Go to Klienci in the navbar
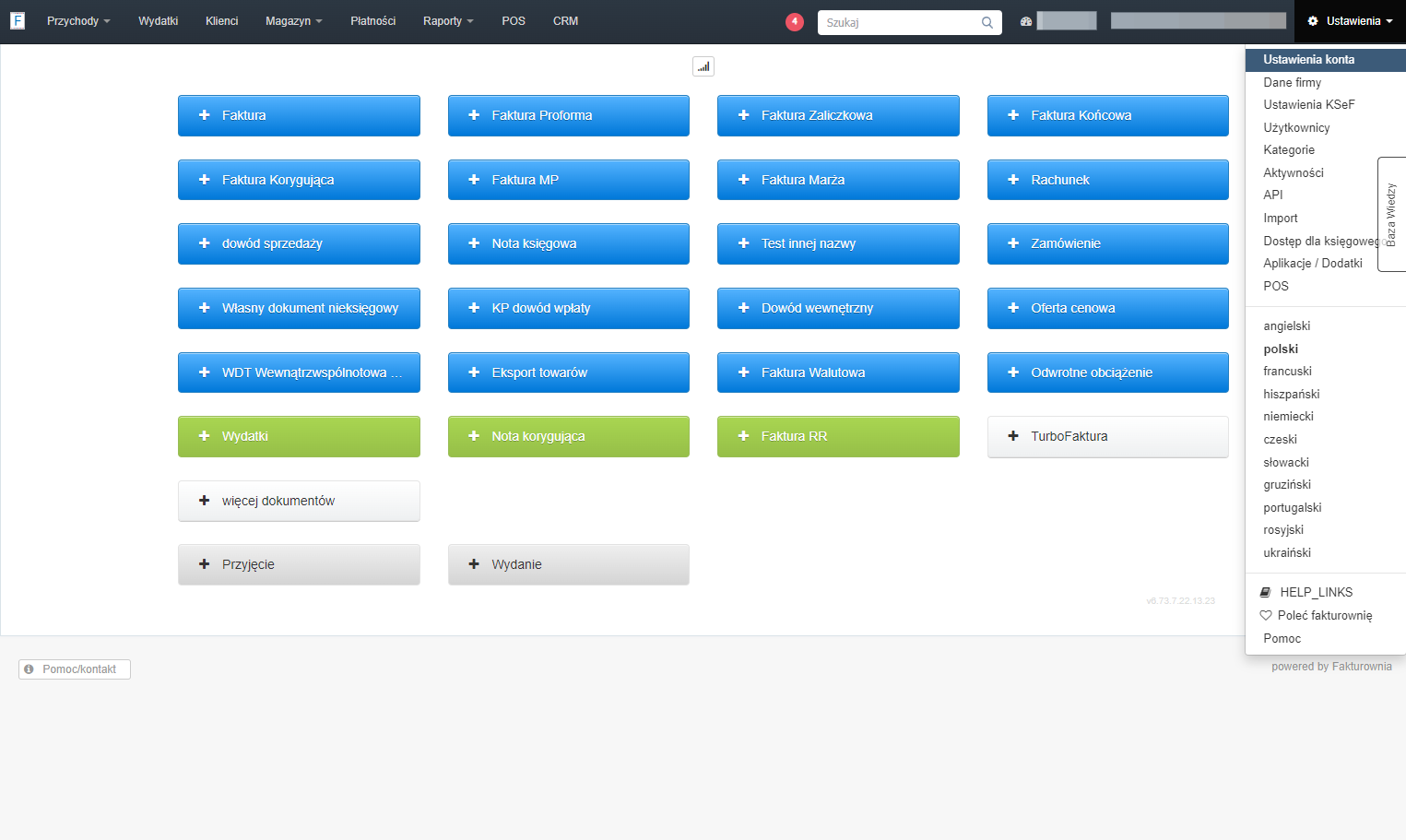The image size is (1406, 840). pos(221,21)
